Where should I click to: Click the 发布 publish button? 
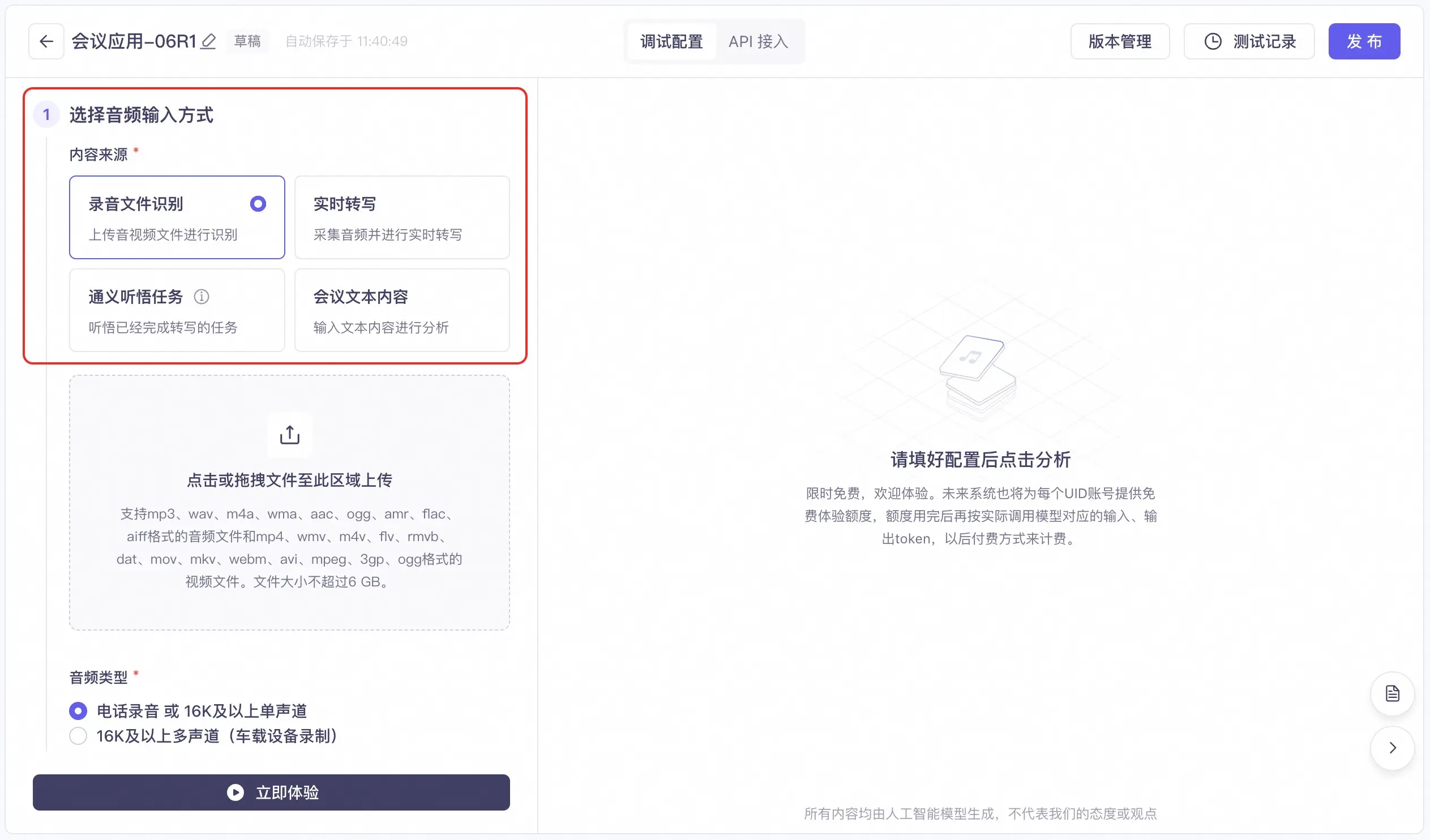tap(1364, 41)
